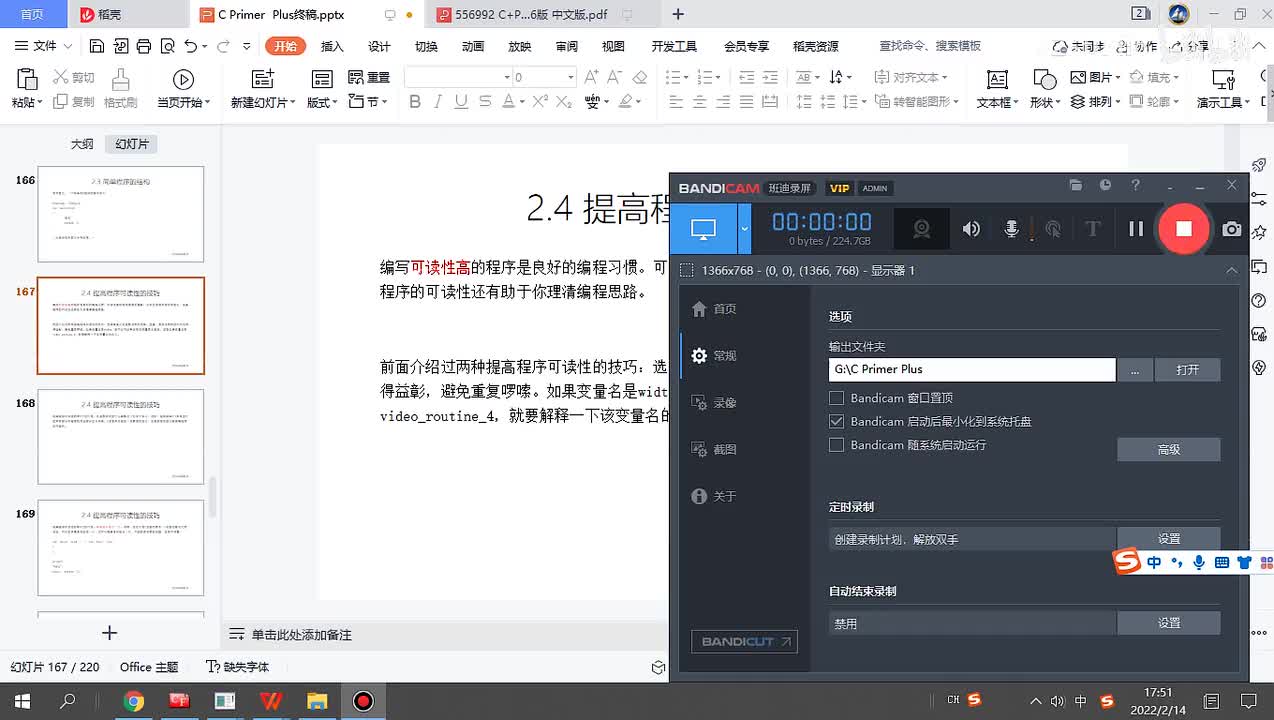Click the 打开 output folder button
This screenshot has height=720, width=1274.
(x=1187, y=369)
